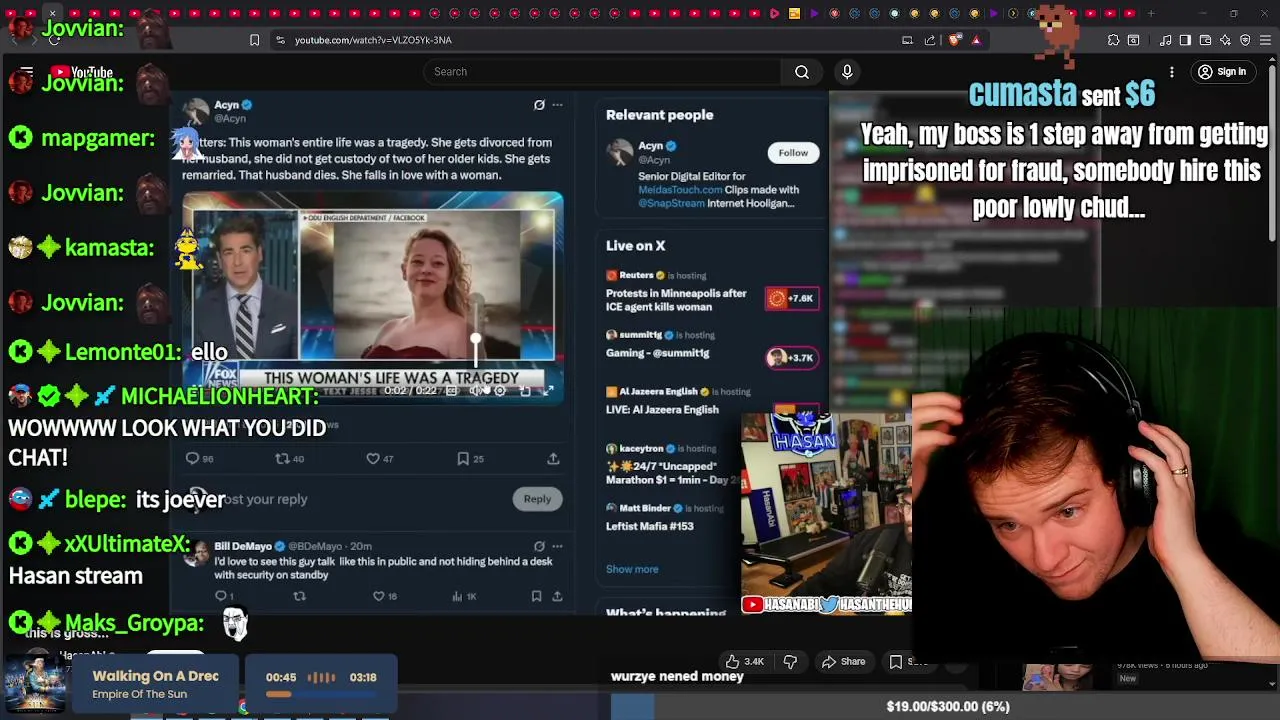Open a new browser tab with plus
Screen dimensions: 1280x720
tap(1151, 14)
